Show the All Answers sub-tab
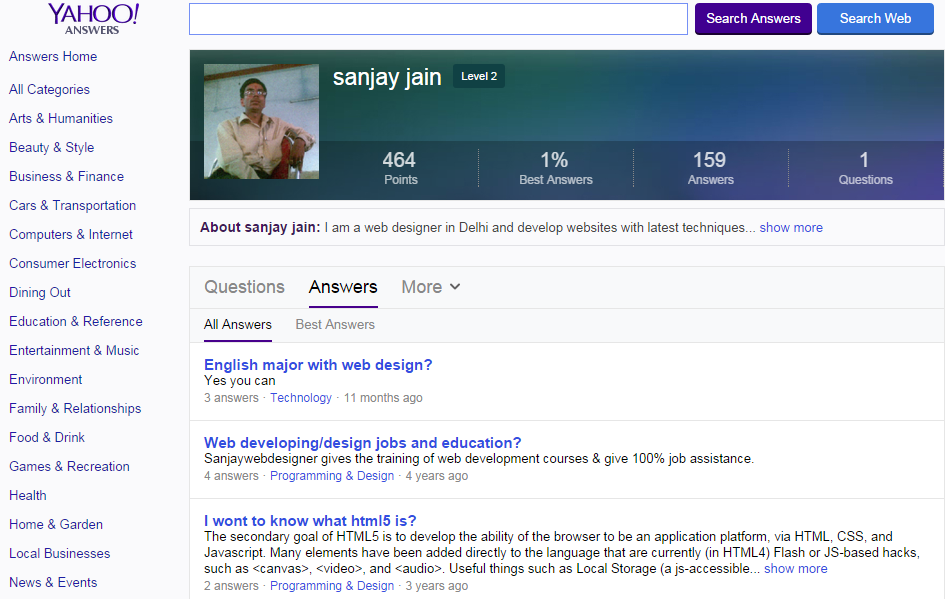 [237, 325]
